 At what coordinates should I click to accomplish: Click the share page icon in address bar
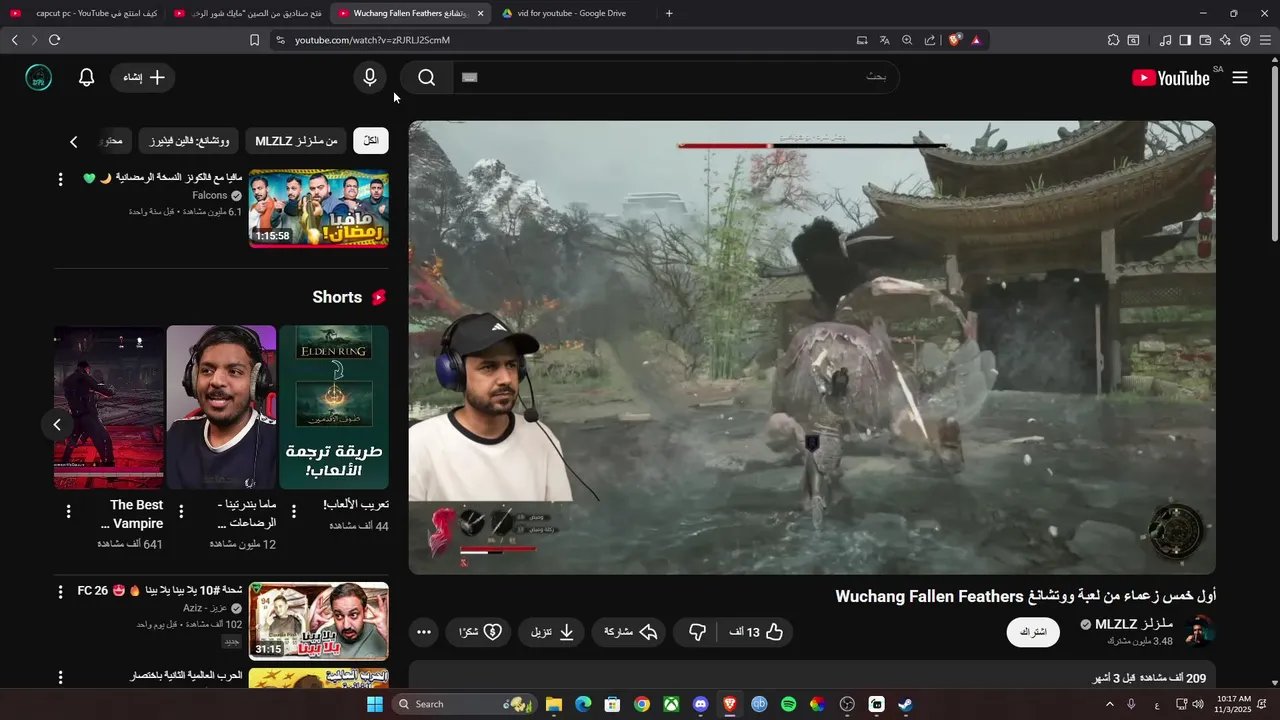click(930, 40)
